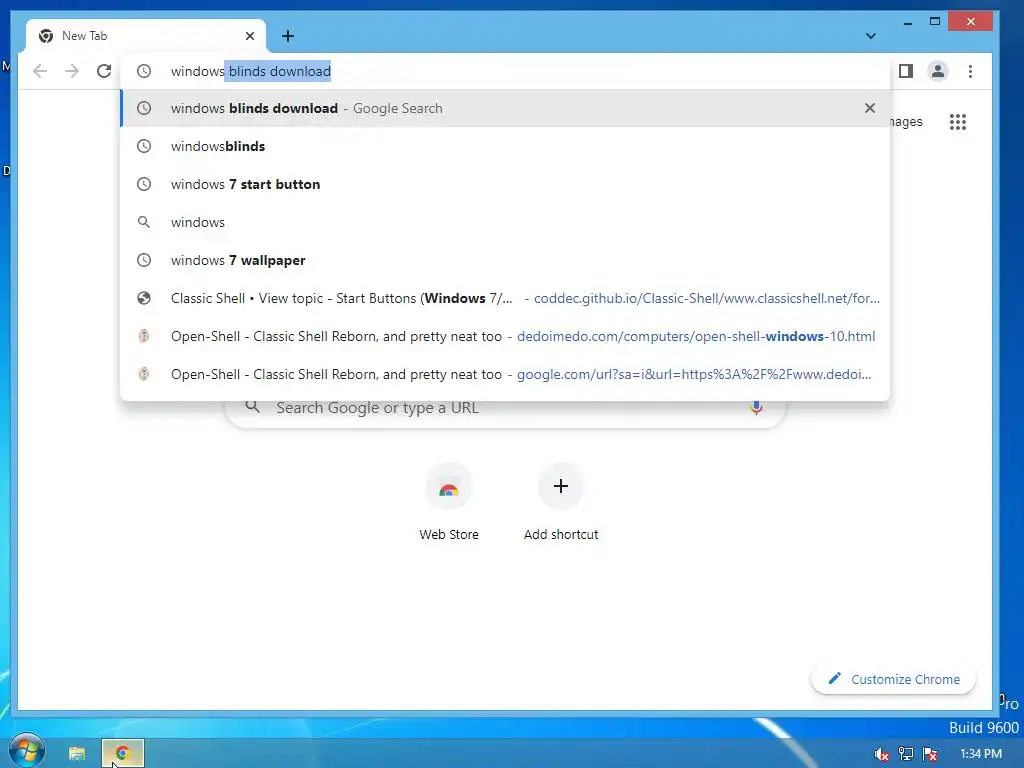The image size is (1024, 768).
Task: Click the globe icon of Classic Shell entry
Action: (x=144, y=298)
